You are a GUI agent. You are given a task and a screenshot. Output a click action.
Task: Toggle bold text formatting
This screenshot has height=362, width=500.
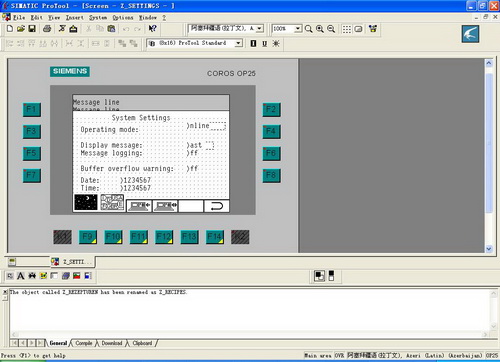tap(253, 43)
